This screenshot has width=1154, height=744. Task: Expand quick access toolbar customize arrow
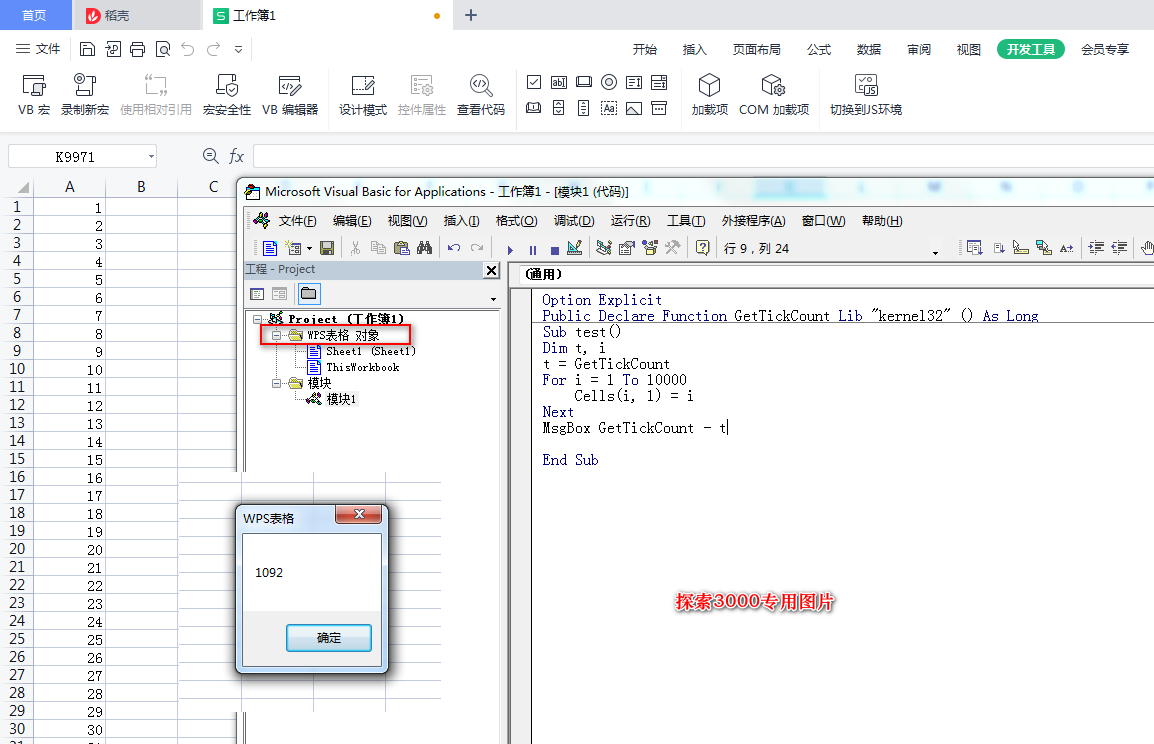238,49
